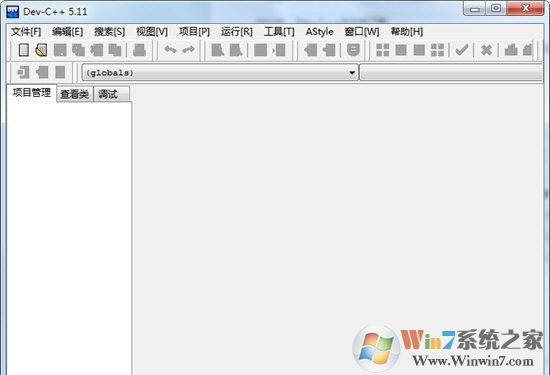Minimize the Dev-C++ window
This screenshot has width=550, height=375.
(x=475, y=9)
